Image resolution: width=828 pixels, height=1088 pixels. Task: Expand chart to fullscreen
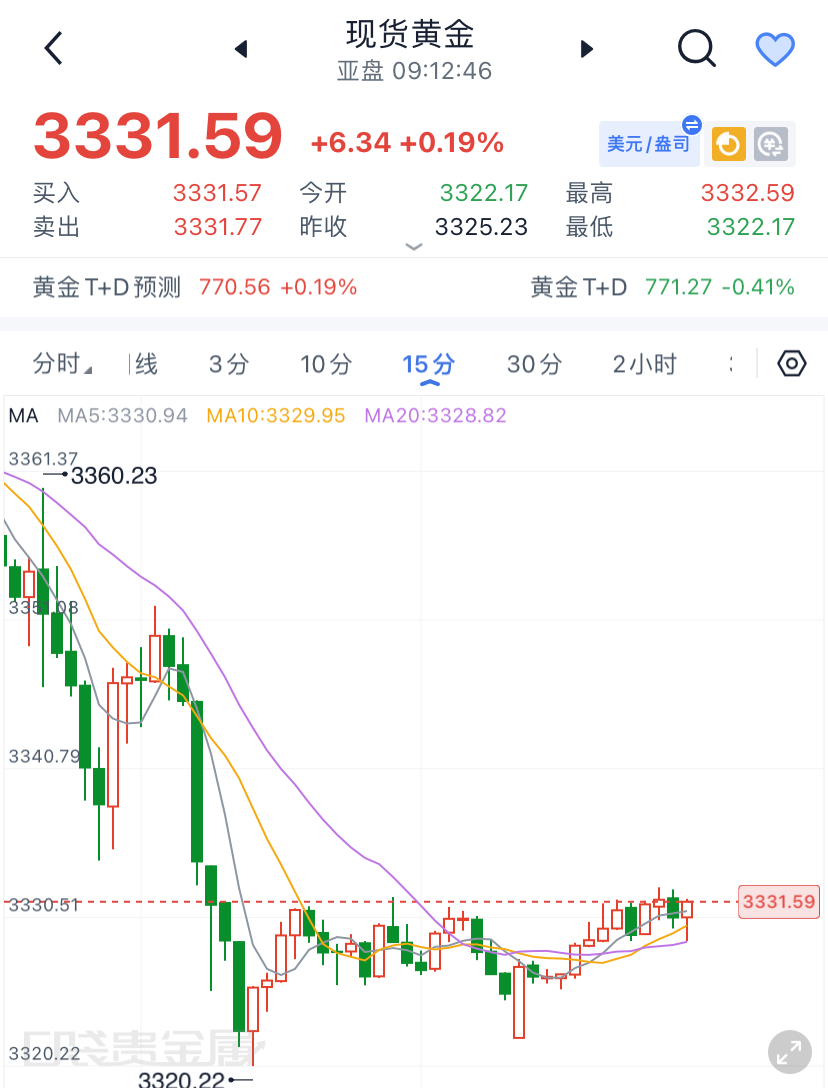[790, 1052]
